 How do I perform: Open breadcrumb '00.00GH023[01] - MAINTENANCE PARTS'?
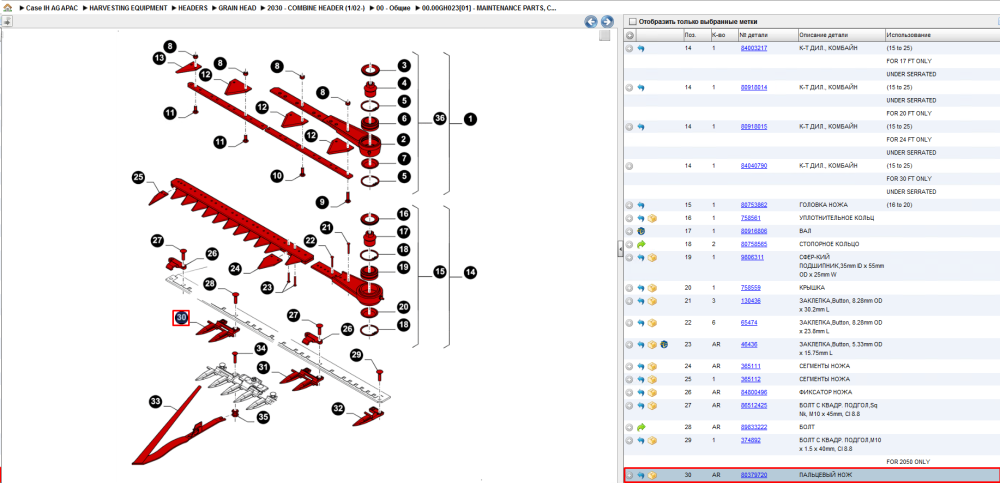point(487,10)
